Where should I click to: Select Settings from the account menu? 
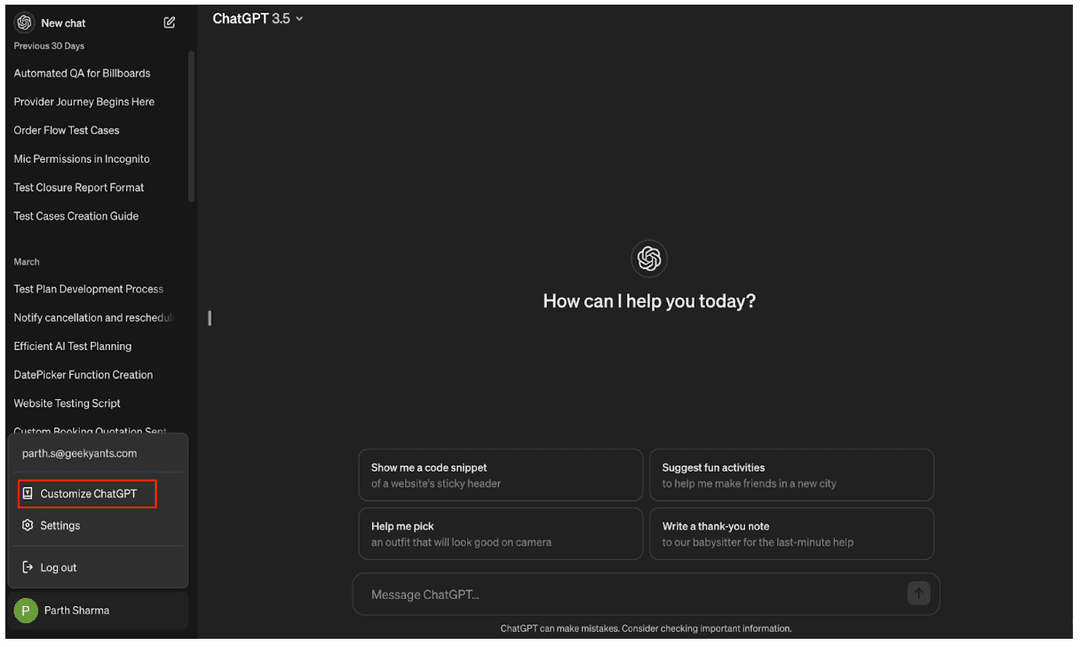[x=61, y=525]
